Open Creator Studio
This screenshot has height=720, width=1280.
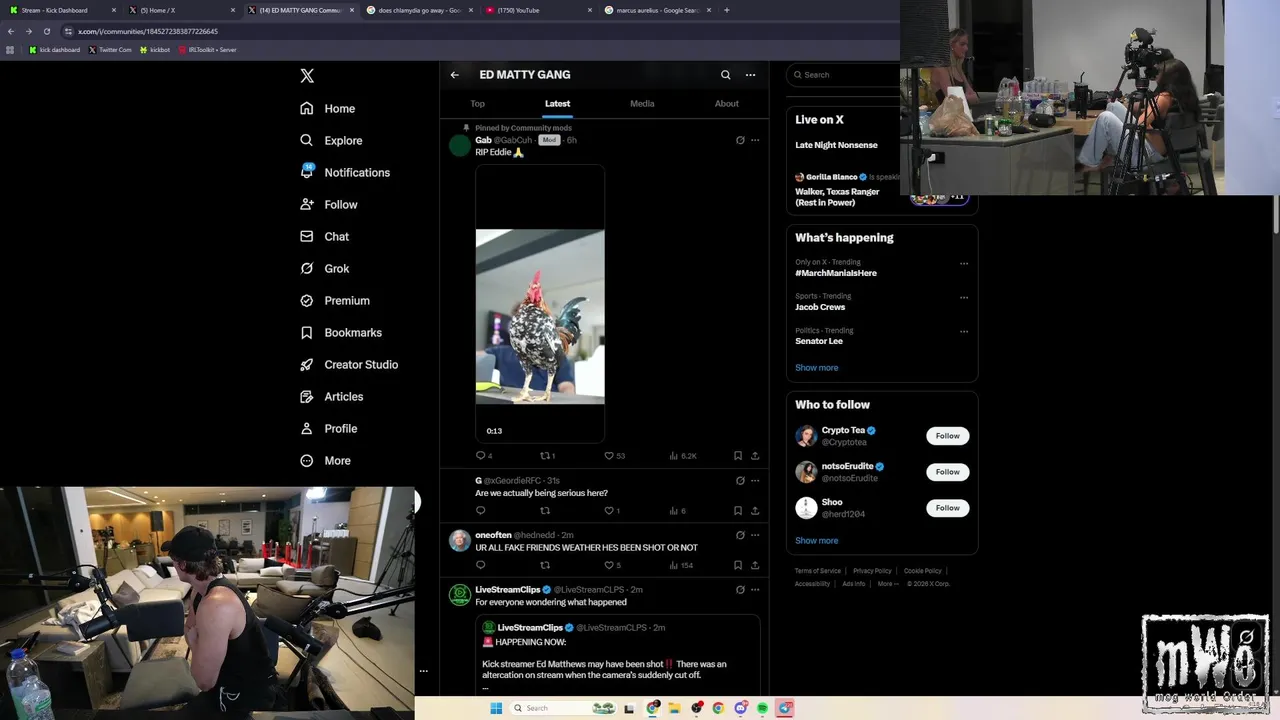point(348,364)
